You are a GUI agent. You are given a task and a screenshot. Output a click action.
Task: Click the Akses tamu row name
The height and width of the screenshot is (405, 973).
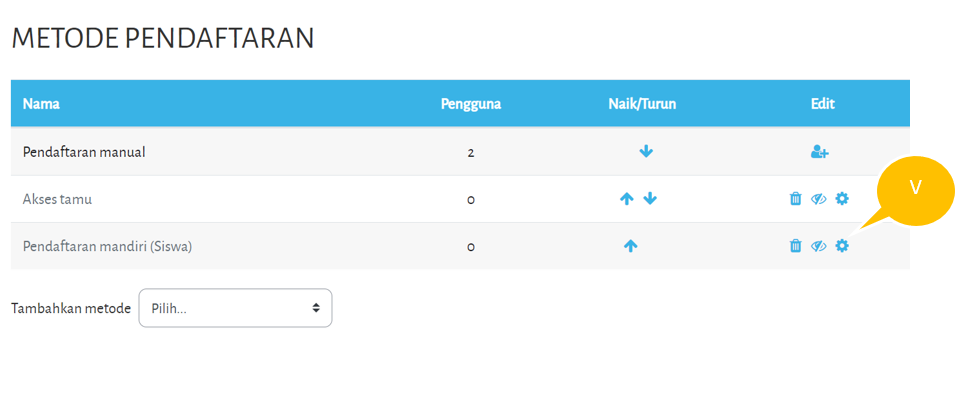click(x=58, y=199)
